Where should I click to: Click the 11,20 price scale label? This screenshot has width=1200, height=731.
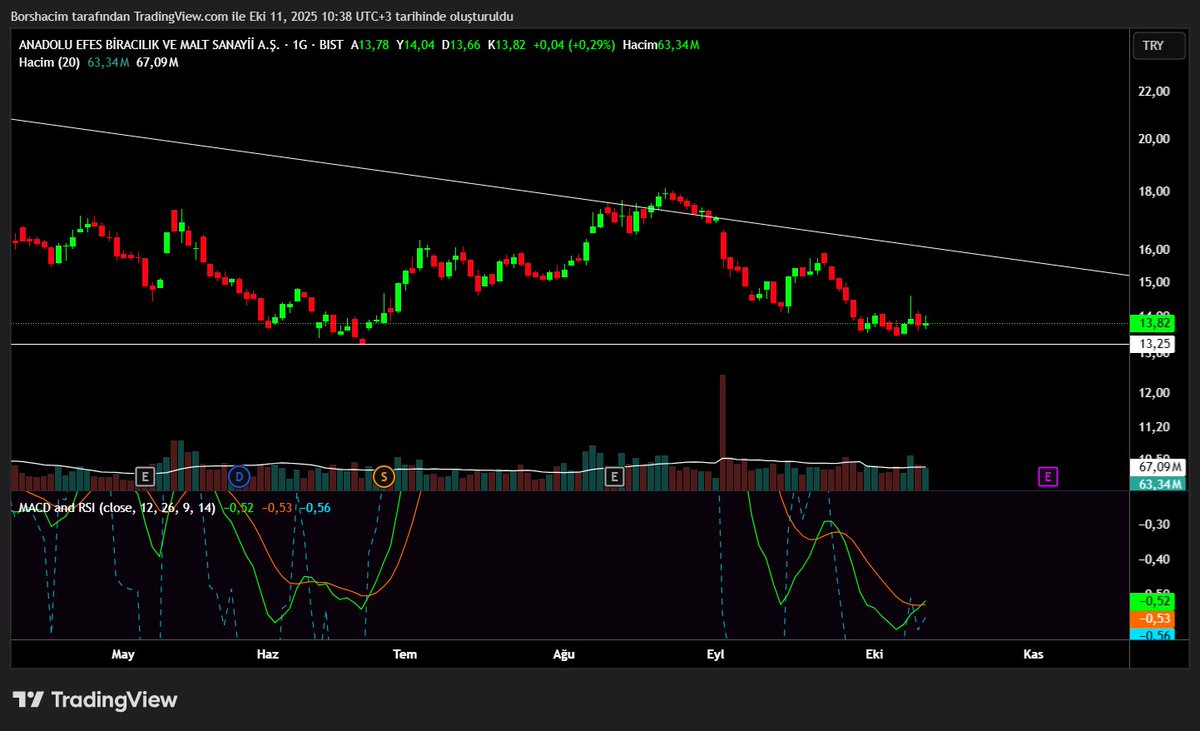coord(1154,427)
